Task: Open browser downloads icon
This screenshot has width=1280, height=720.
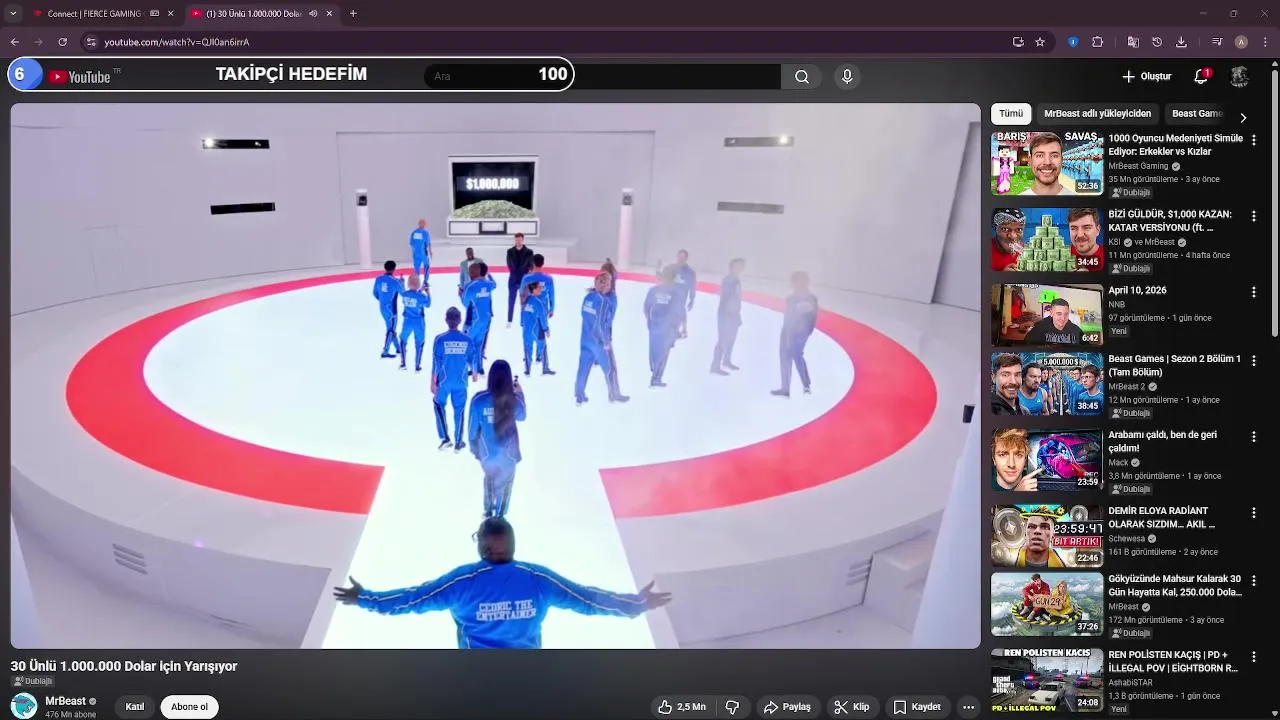Action: coord(1181,42)
